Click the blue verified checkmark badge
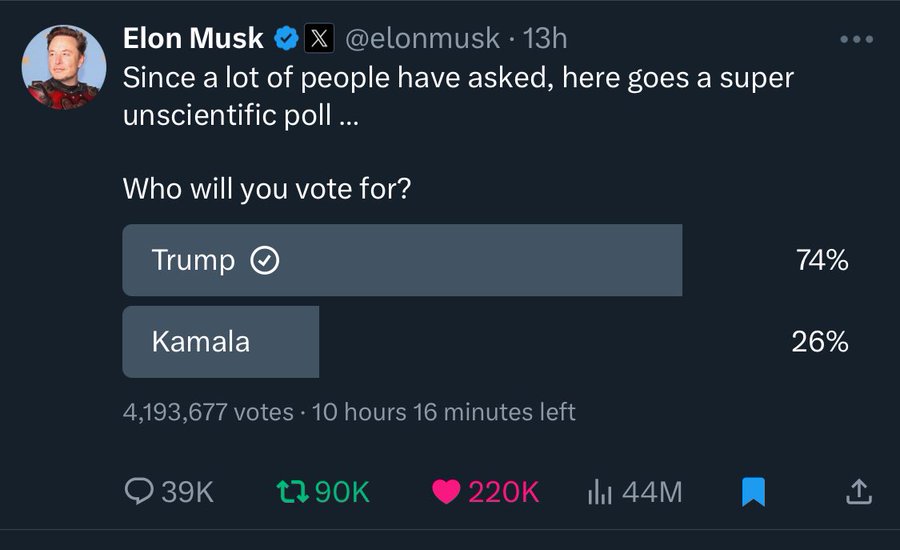This screenshot has width=900, height=550. click(x=287, y=39)
